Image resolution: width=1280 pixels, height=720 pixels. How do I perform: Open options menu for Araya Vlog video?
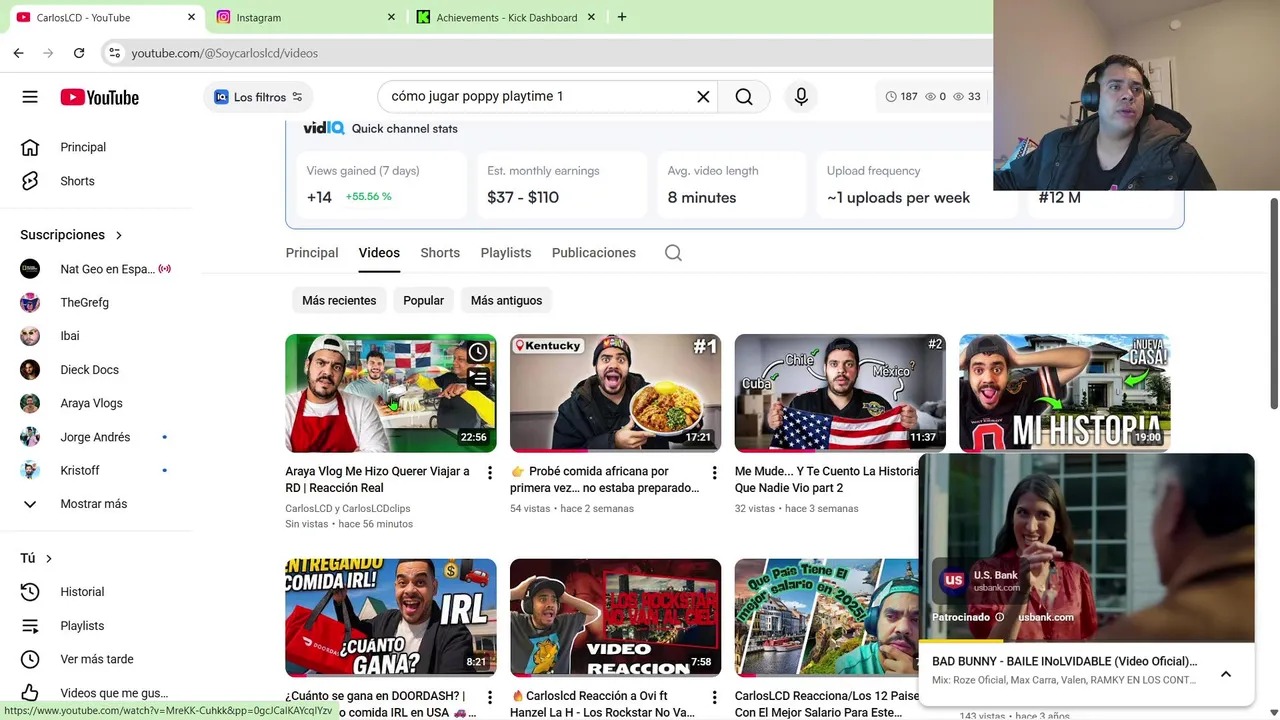(490, 472)
